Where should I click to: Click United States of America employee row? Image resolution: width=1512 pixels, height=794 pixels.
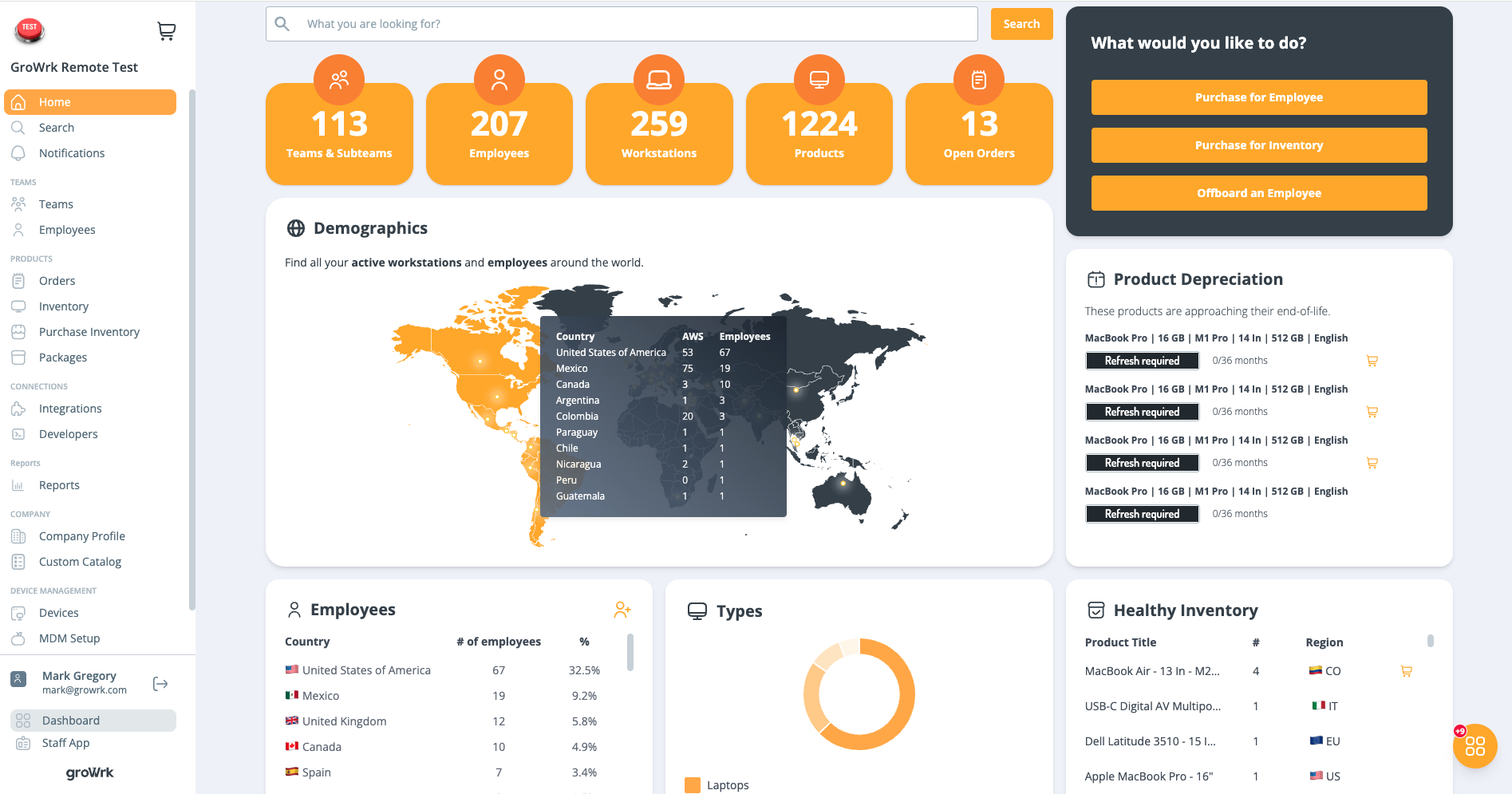pyautogui.click(x=449, y=670)
